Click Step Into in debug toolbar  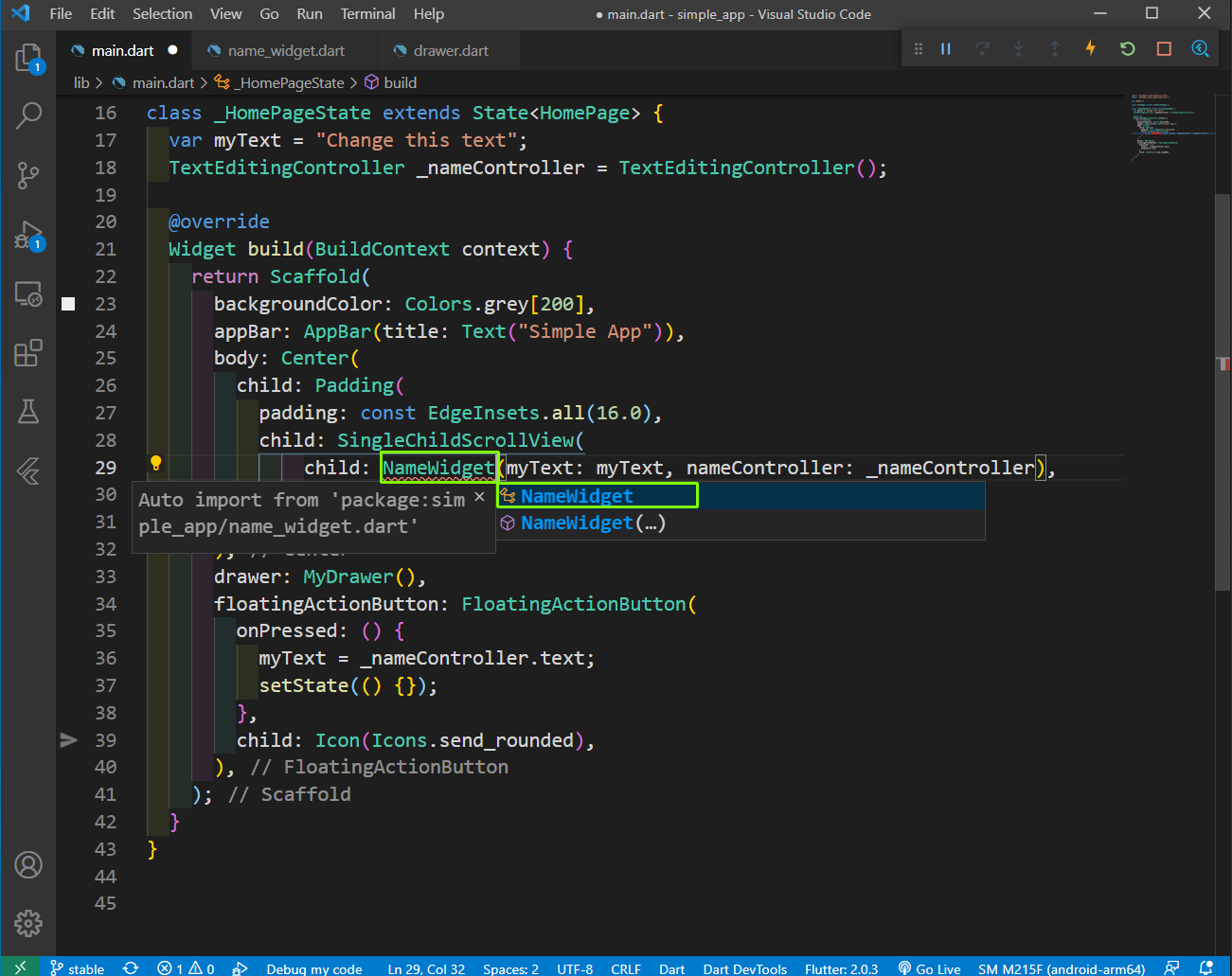click(x=1018, y=49)
